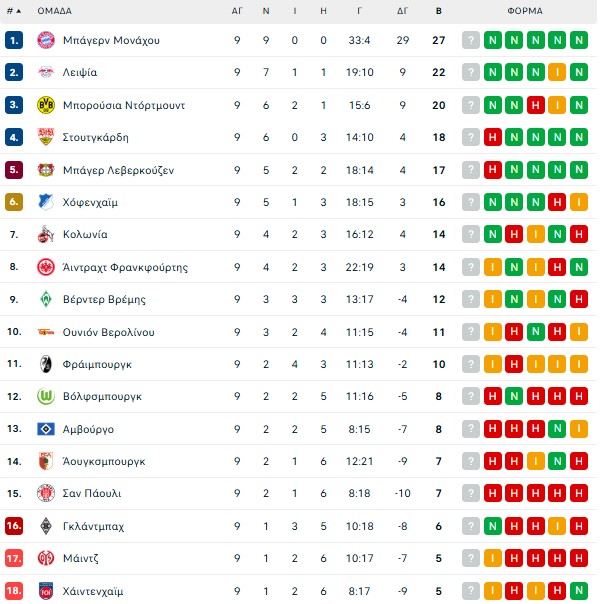Click the Eintracht Frankfurt eagle crest
Viewport: 601px width, 604px height.
(x=45, y=267)
